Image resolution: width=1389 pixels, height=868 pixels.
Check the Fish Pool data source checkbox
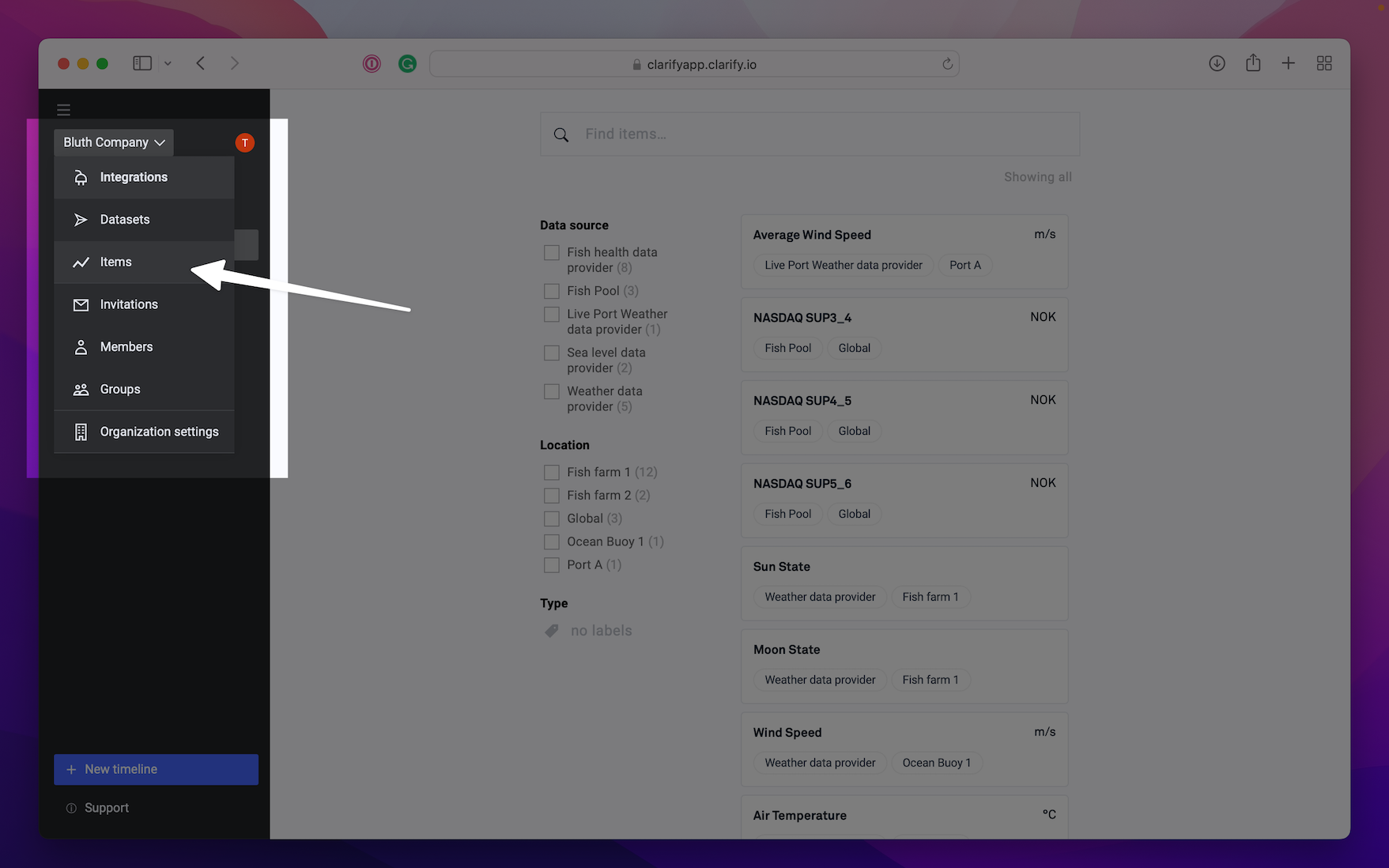(552, 291)
